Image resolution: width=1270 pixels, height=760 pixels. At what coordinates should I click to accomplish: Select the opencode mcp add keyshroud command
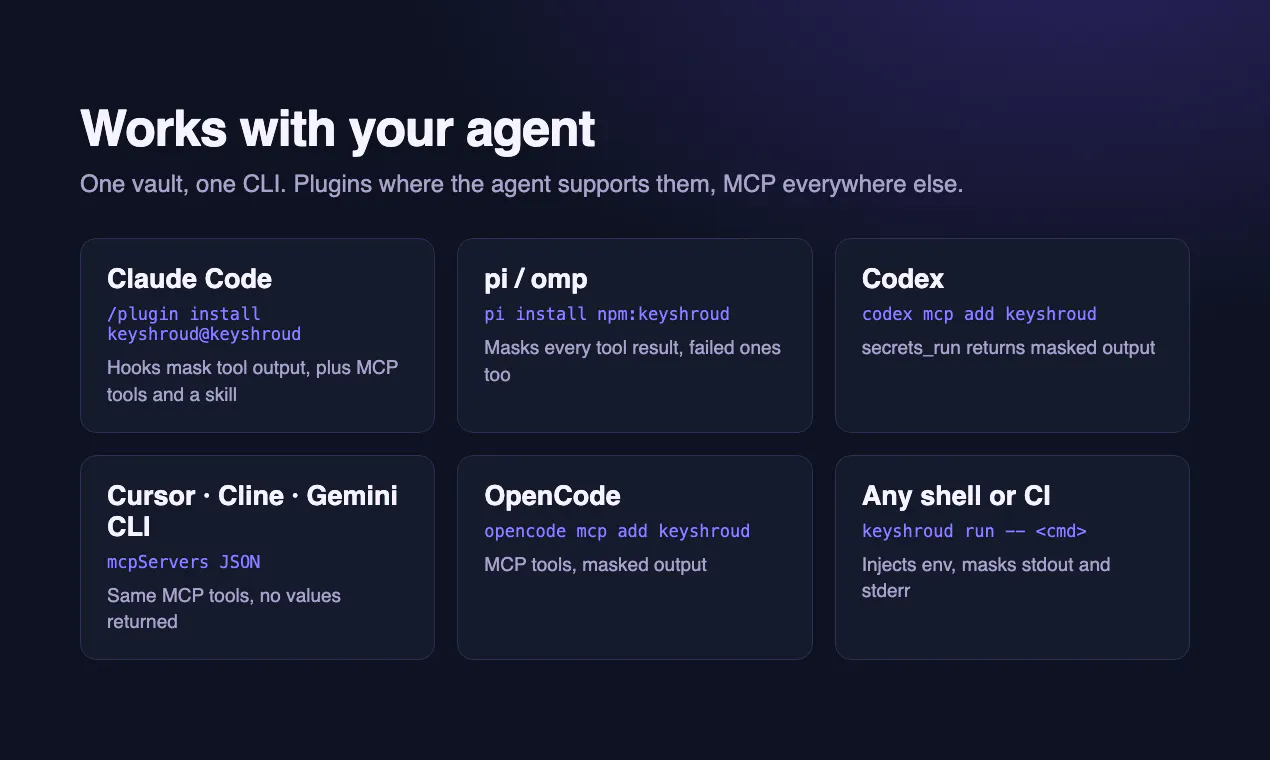pyautogui.click(x=617, y=531)
